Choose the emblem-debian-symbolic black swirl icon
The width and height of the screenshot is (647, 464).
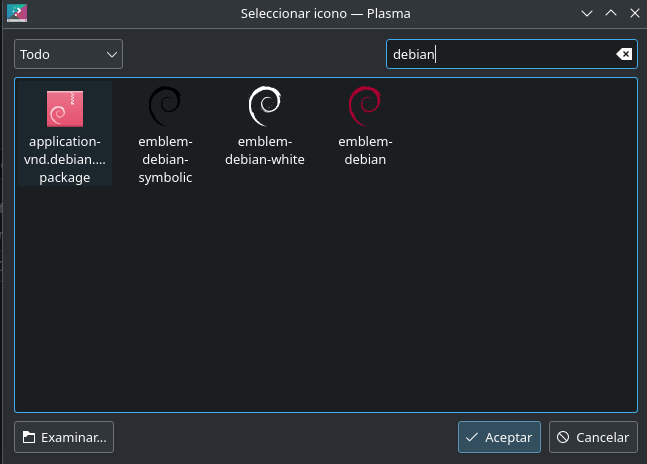click(x=165, y=106)
